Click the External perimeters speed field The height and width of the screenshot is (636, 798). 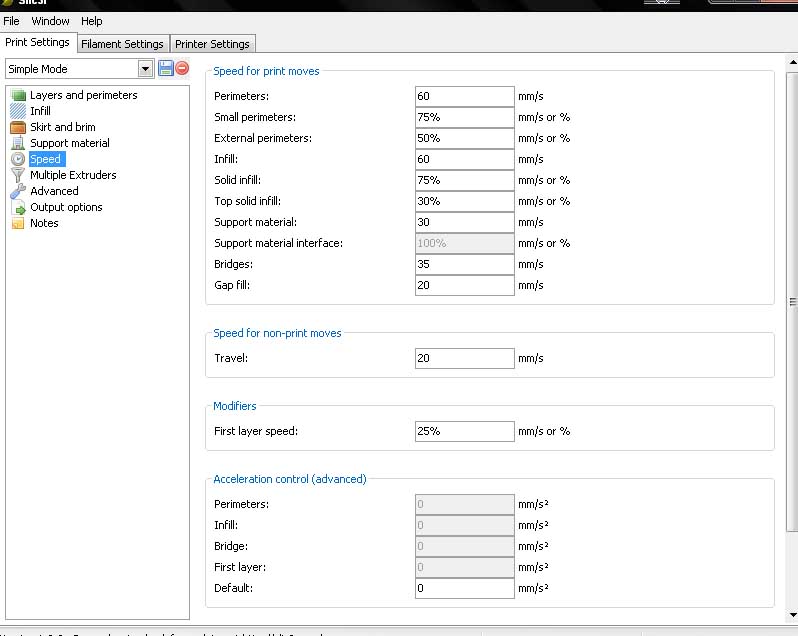click(465, 138)
